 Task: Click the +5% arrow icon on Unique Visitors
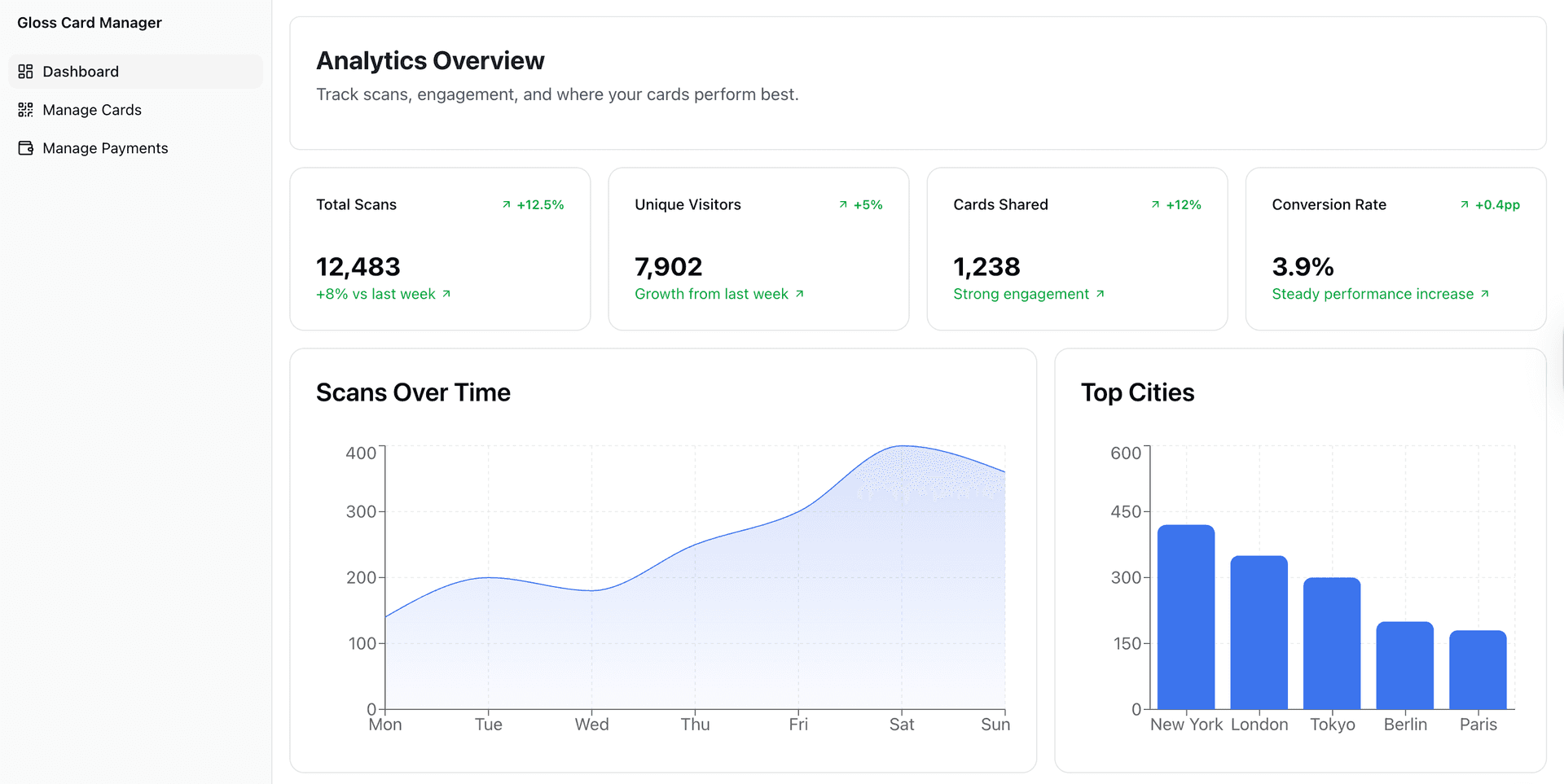[x=843, y=205]
